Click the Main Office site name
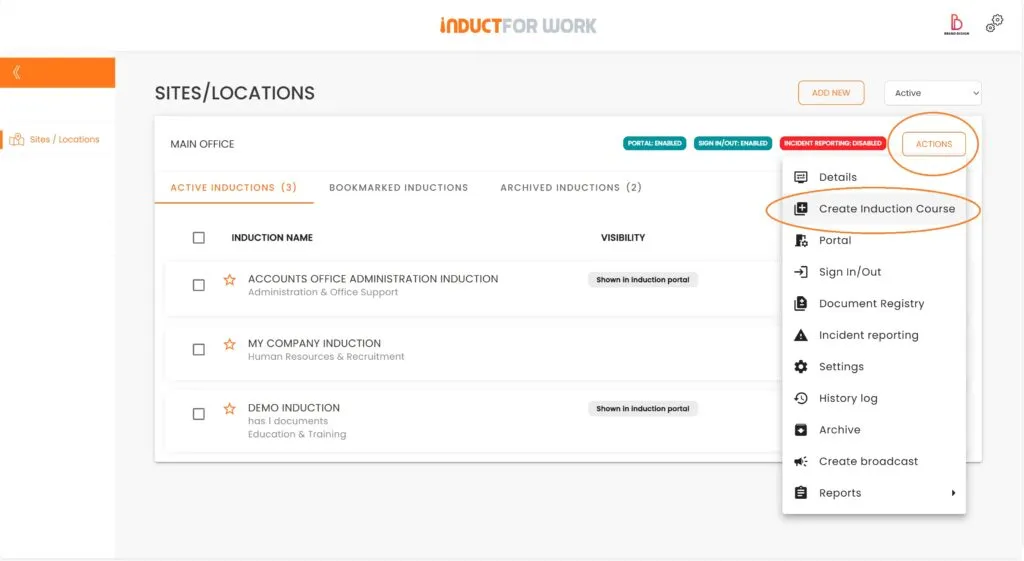 click(202, 144)
